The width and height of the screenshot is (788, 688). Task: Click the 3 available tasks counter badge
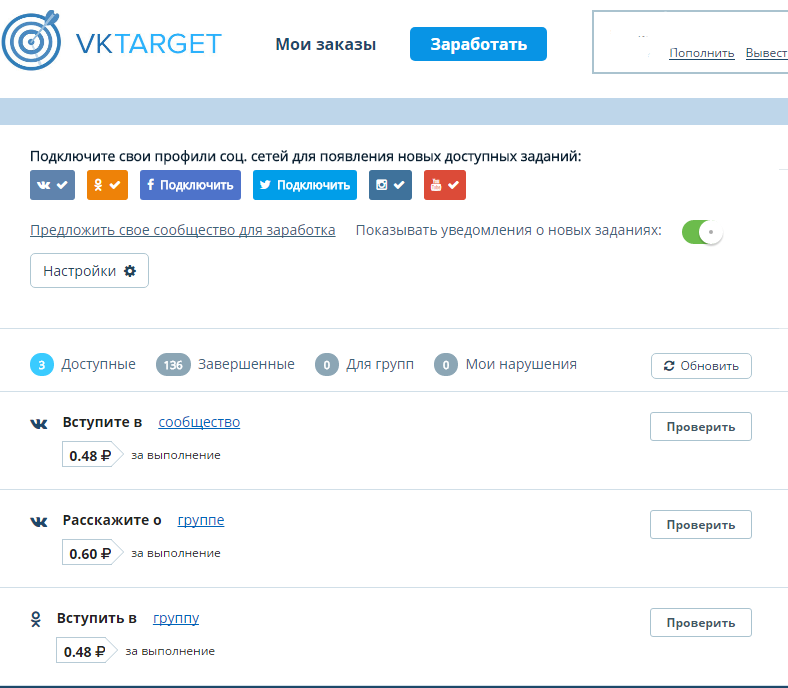pos(42,365)
